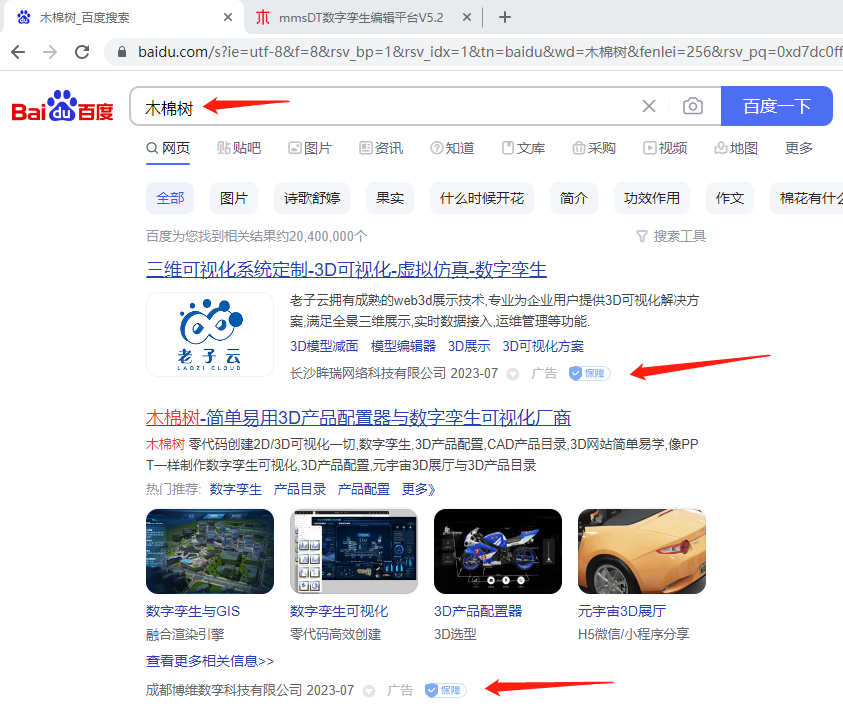Open the 木棉树-简单易用3D产品配置器 result title
This screenshot has width=843, height=721.
(x=358, y=417)
